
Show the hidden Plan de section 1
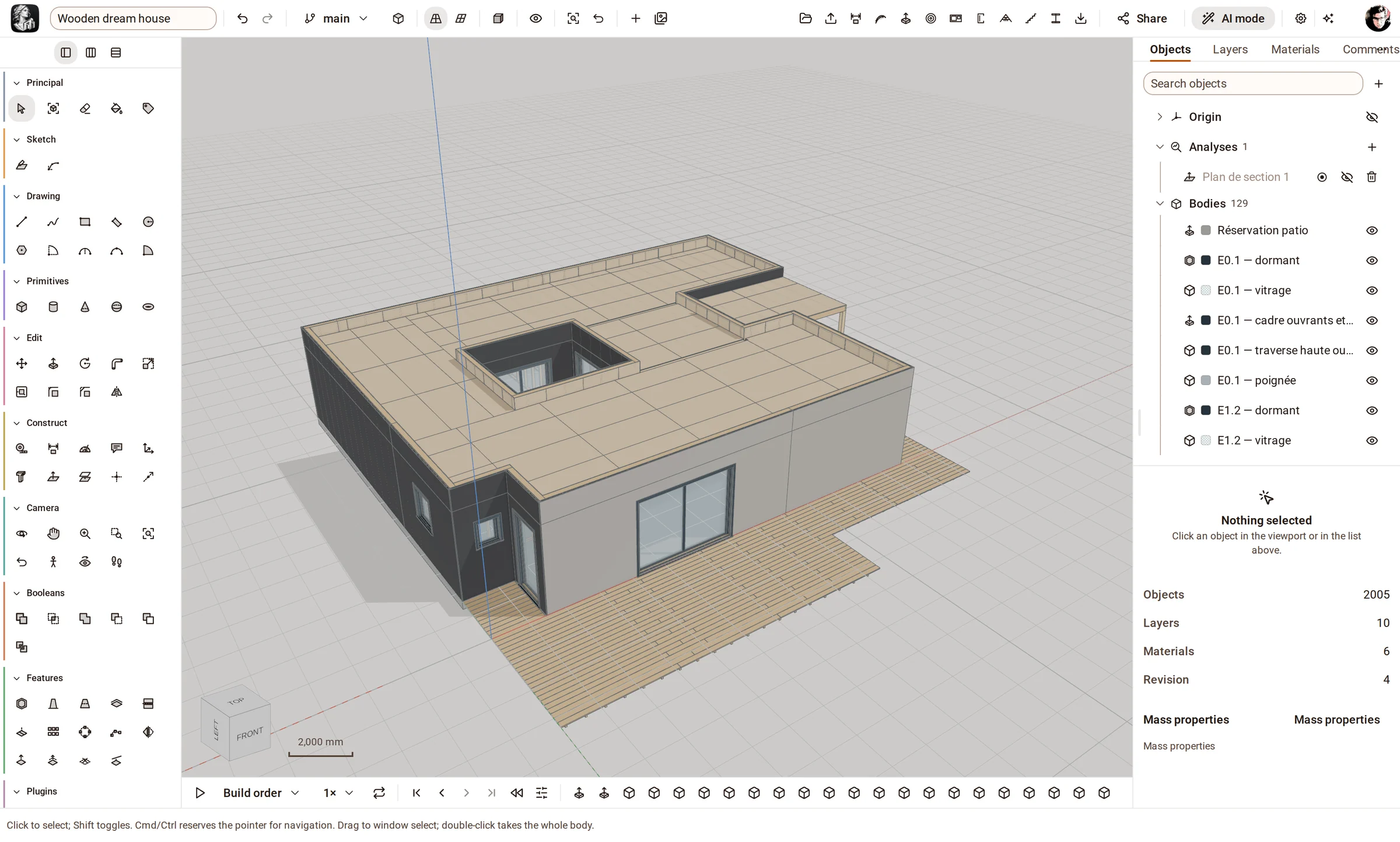pos(1347,177)
